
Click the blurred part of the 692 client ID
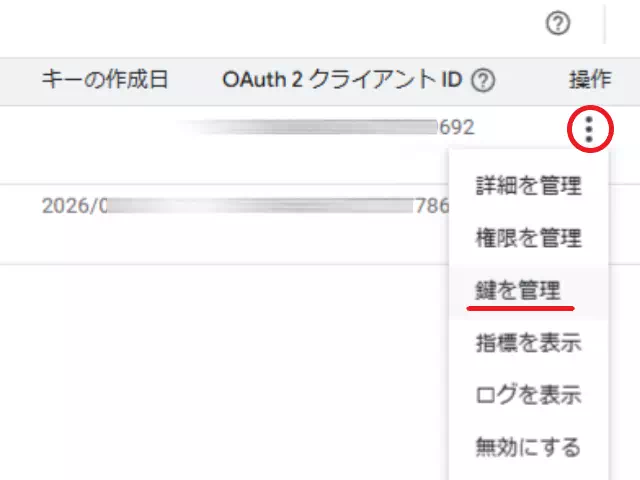click(x=310, y=127)
